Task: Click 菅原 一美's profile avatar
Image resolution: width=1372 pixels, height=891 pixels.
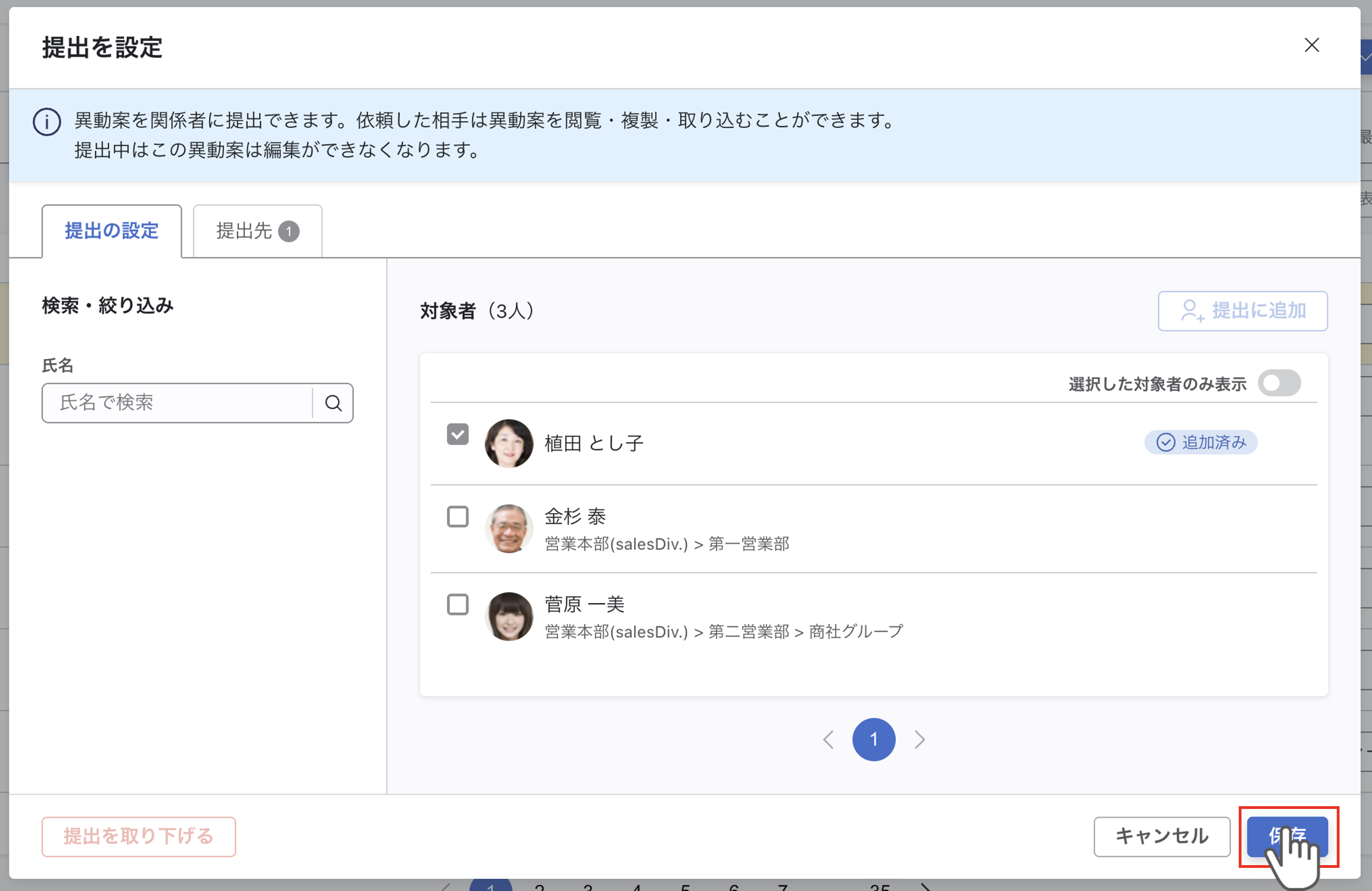Action: click(509, 616)
